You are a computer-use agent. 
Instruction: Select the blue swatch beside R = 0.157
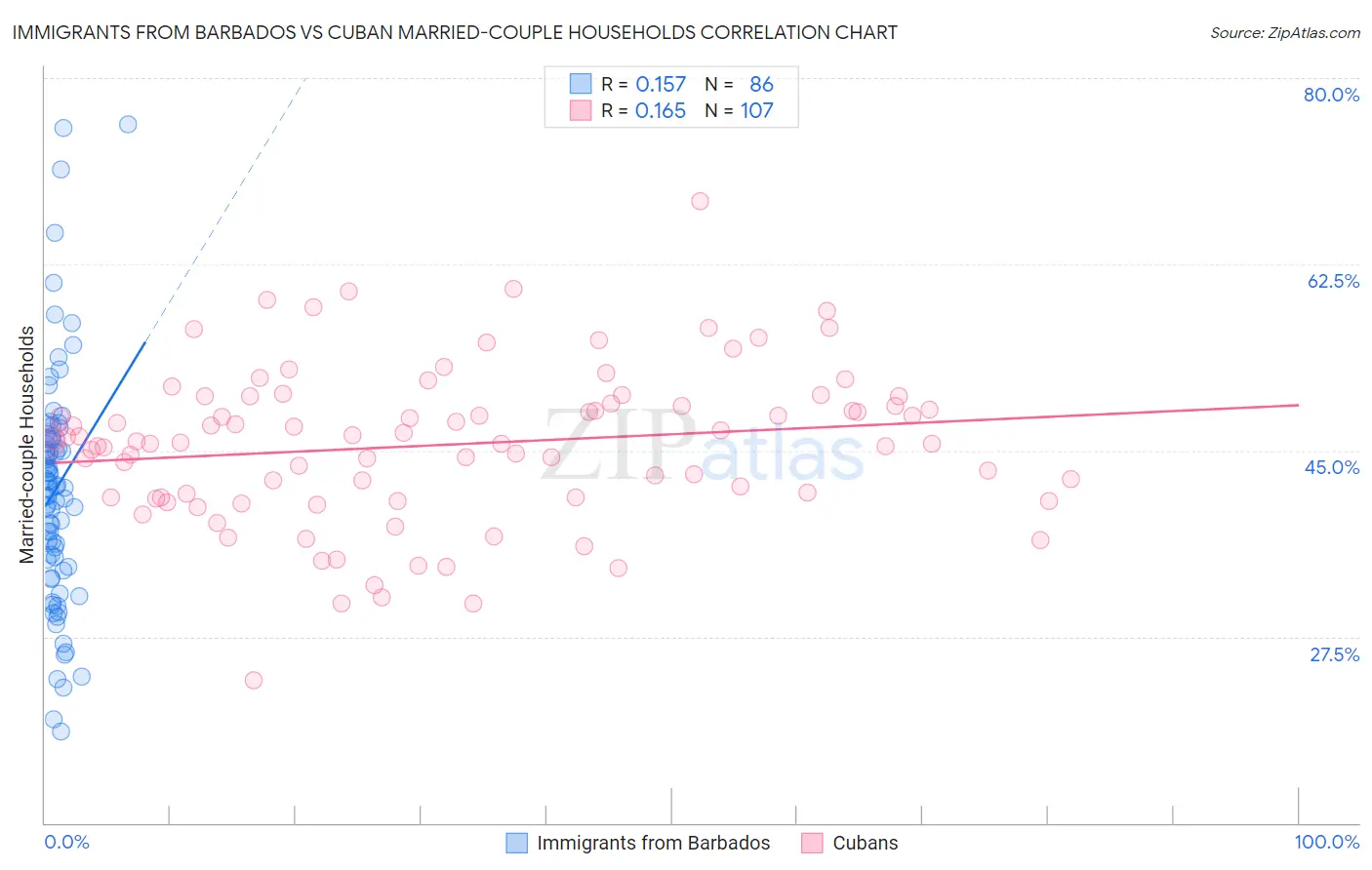pos(581,84)
